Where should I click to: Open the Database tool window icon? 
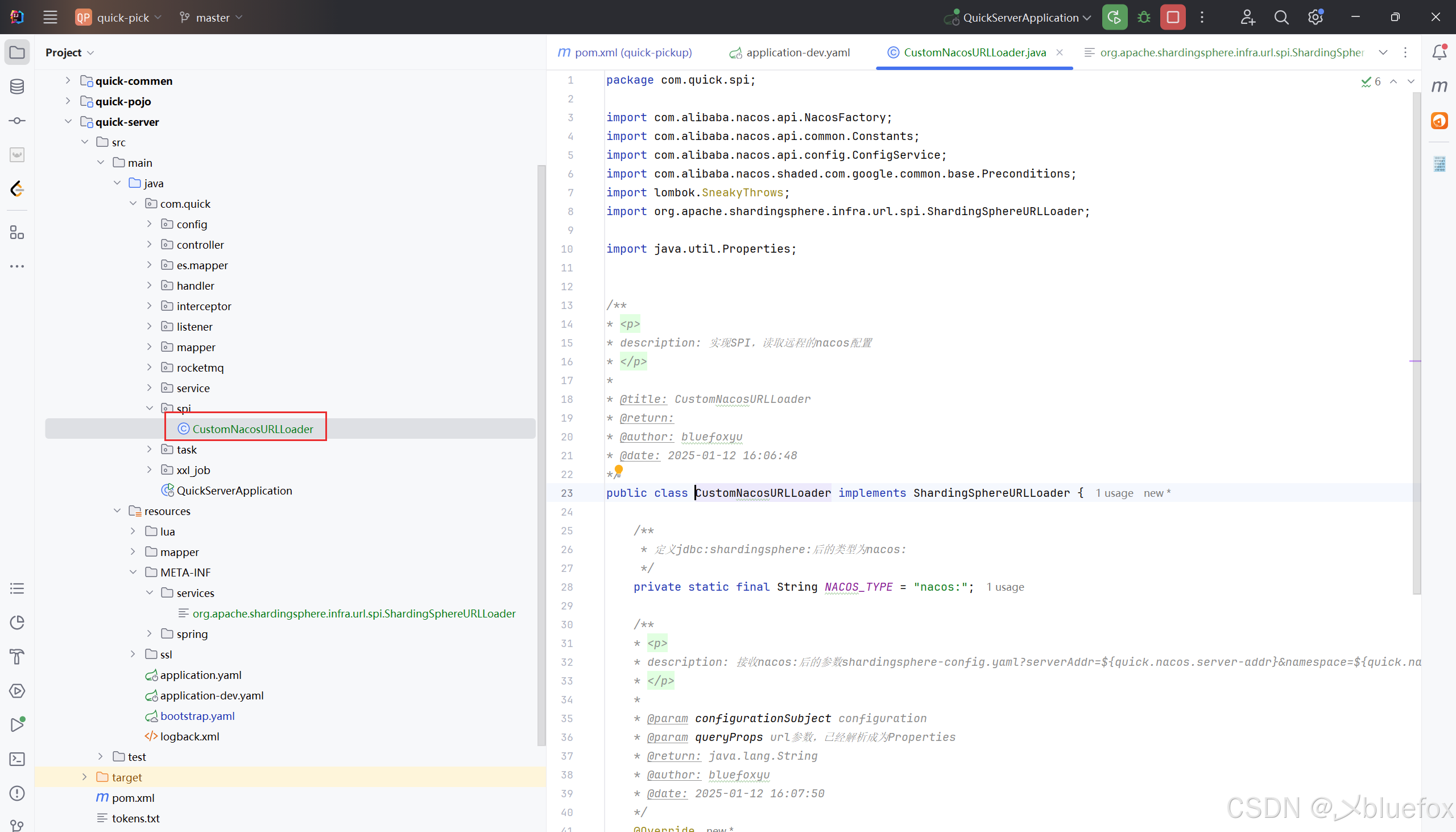click(17, 87)
